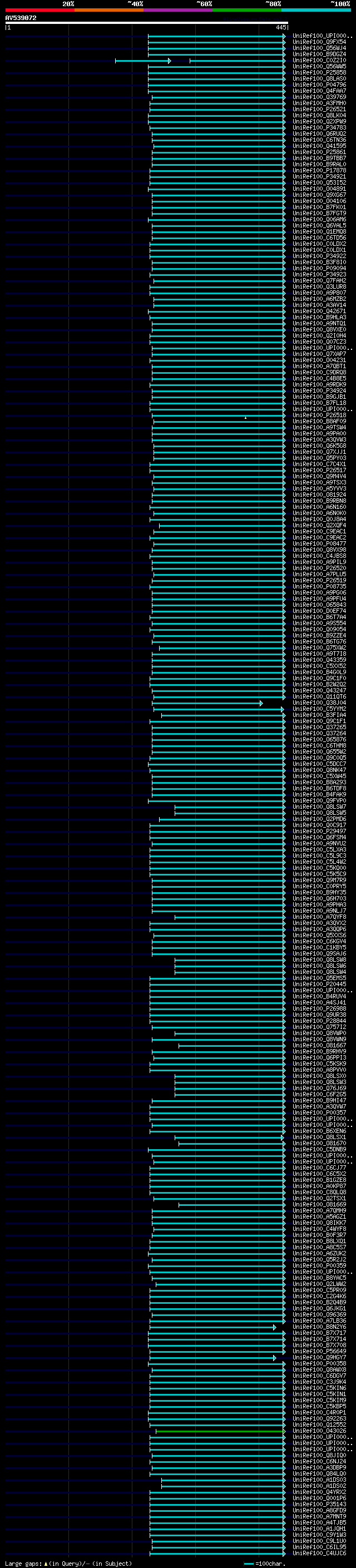The height and width of the screenshot is (1568, 356).
Task: Select the UniRef100_C5YYM2 label
Action: pos(319,709)
